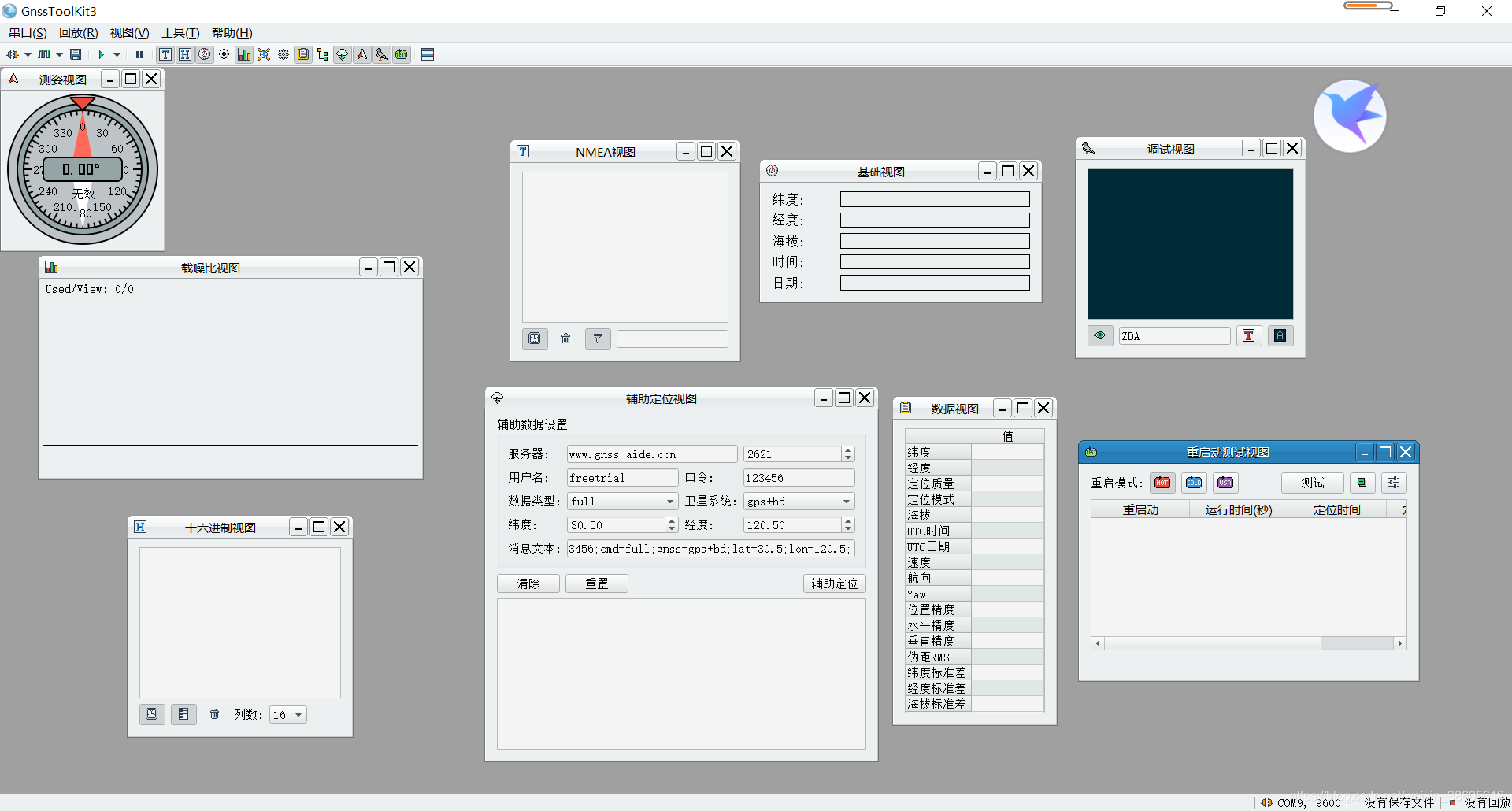Click the settings sliders icon in restart view
The image size is (1512, 811).
1394,483
